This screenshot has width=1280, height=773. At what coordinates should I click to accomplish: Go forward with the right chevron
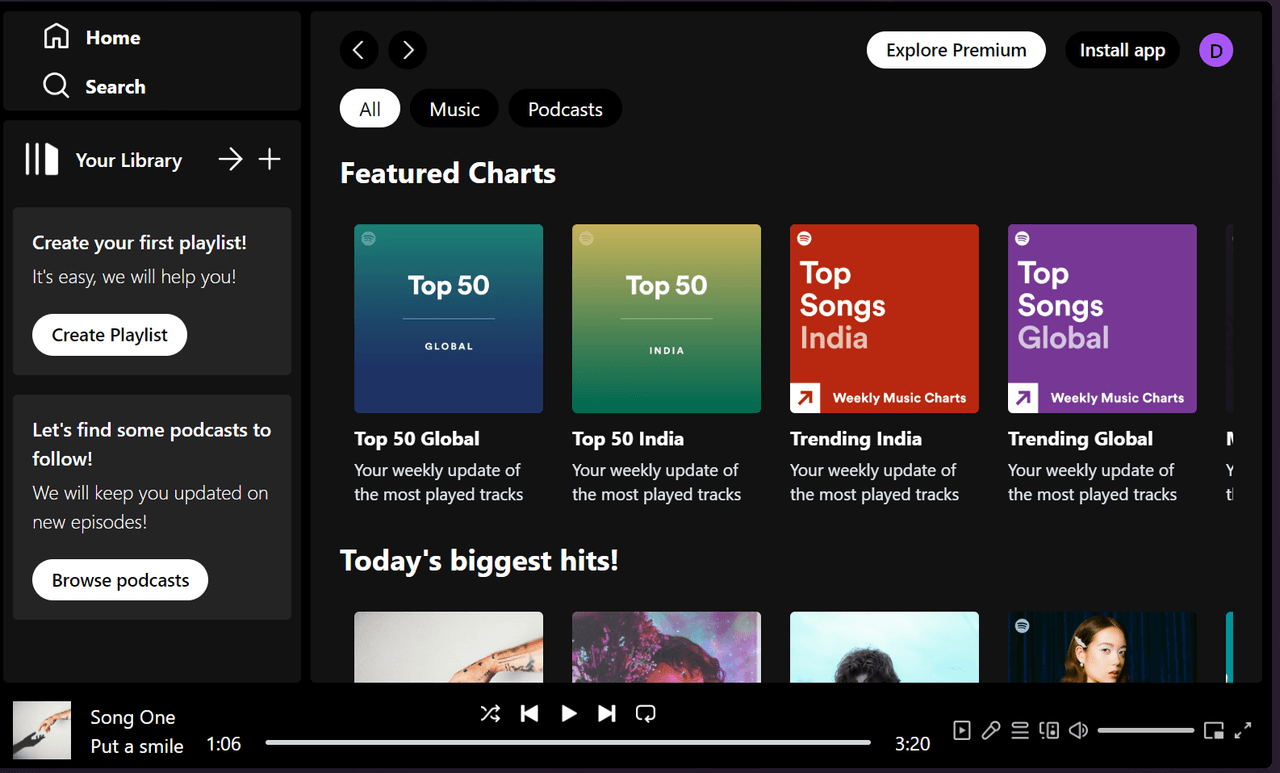click(x=408, y=50)
